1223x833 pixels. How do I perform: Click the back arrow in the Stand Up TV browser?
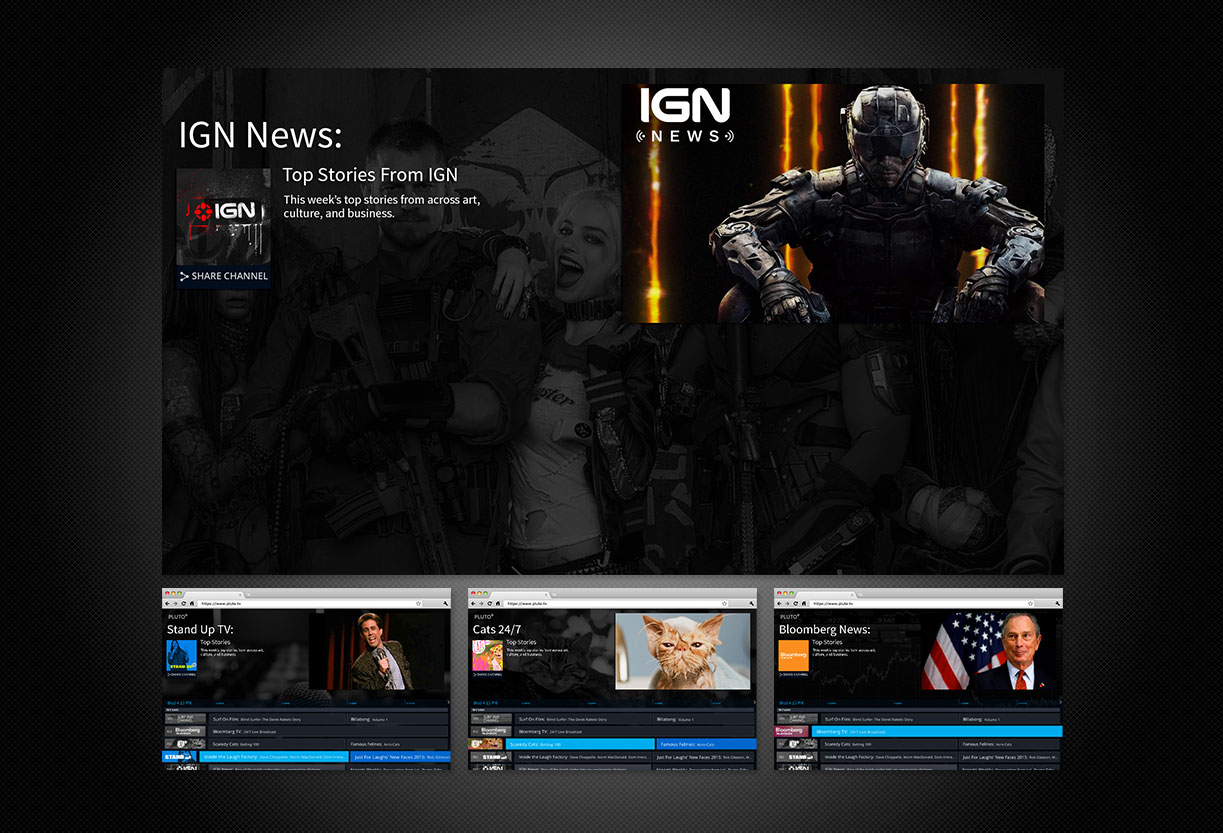click(167, 604)
